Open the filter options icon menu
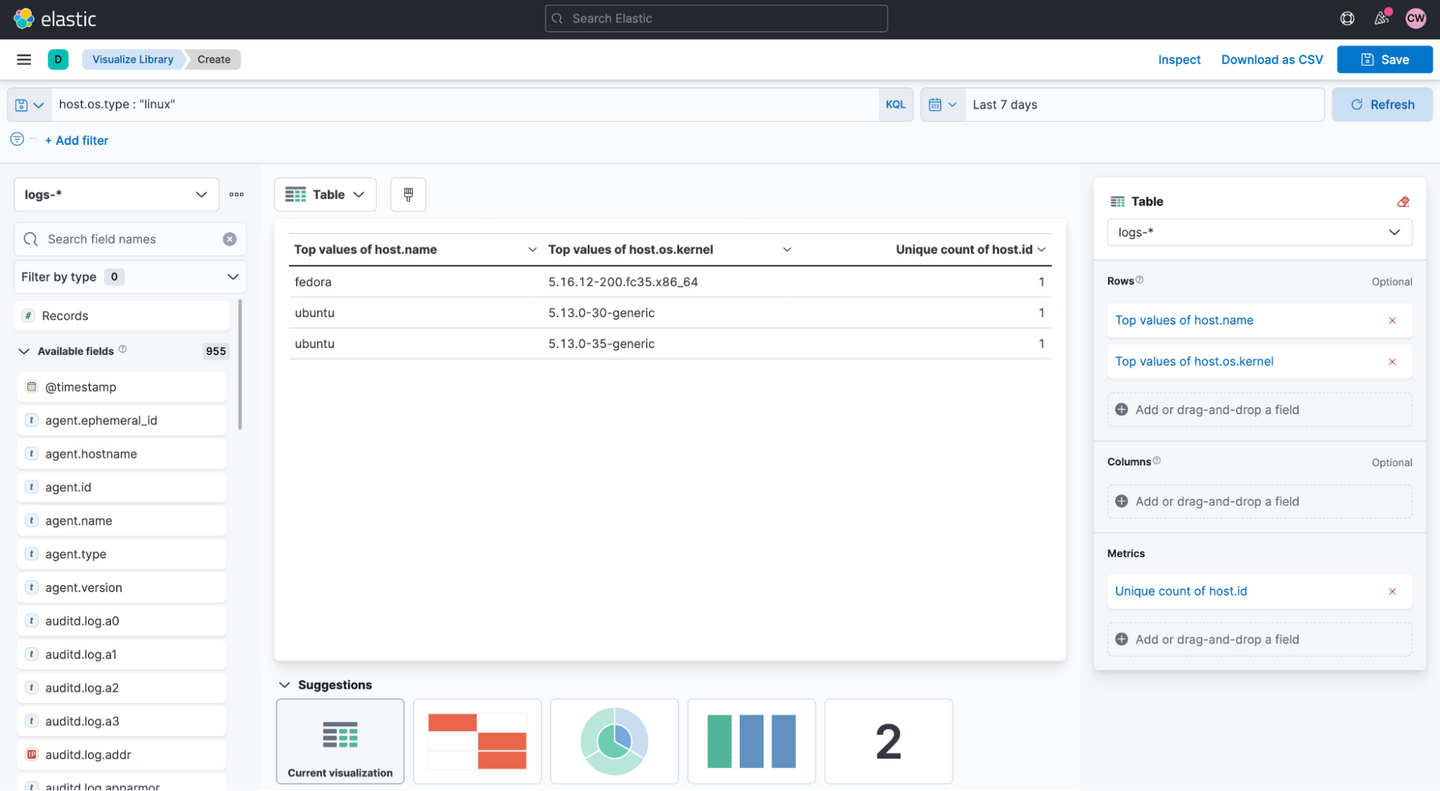1440x791 pixels. click(17, 140)
